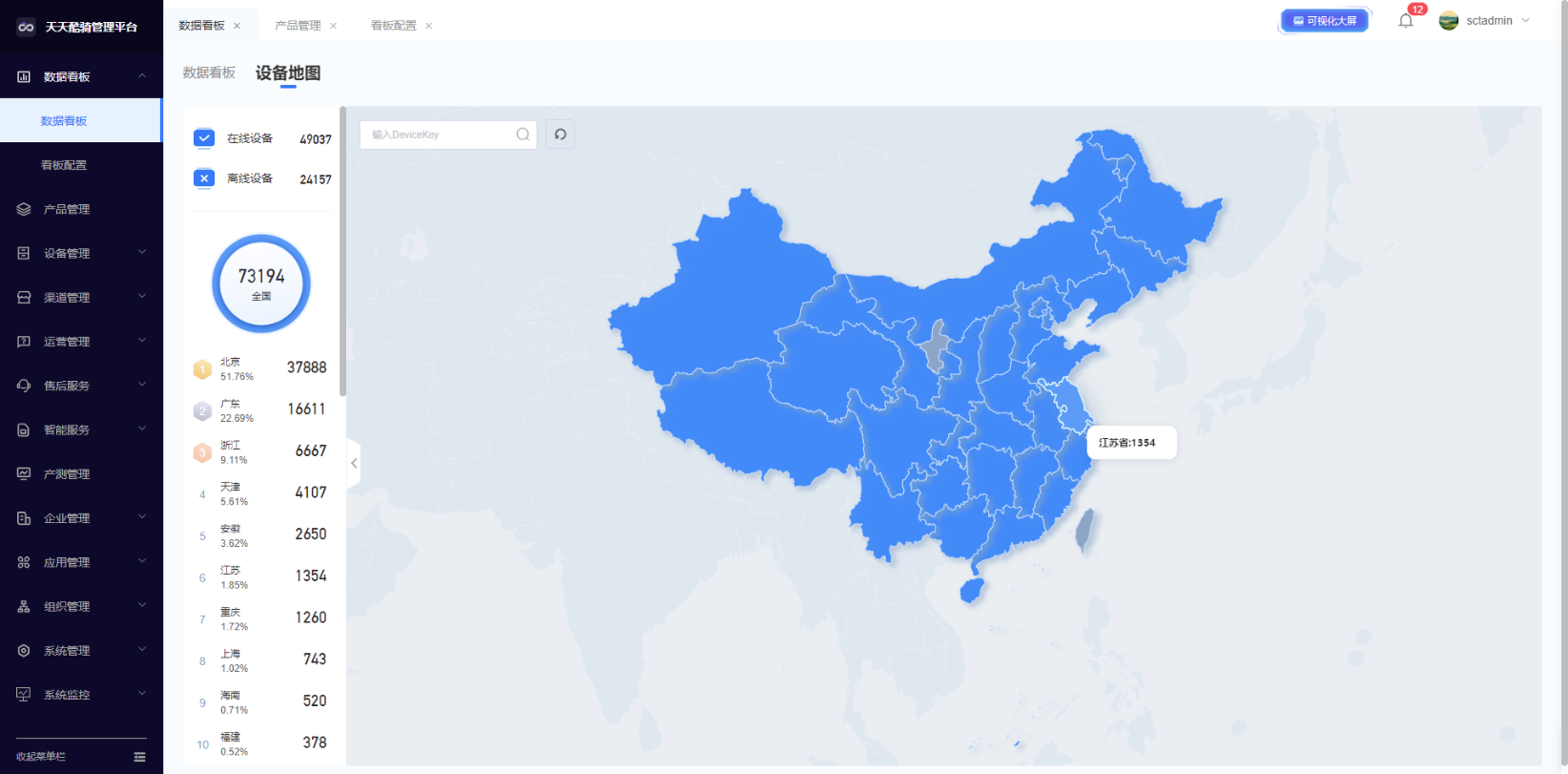Click the 渠道管理 store icon
Screen dimensions: 1568x774
click(24, 298)
